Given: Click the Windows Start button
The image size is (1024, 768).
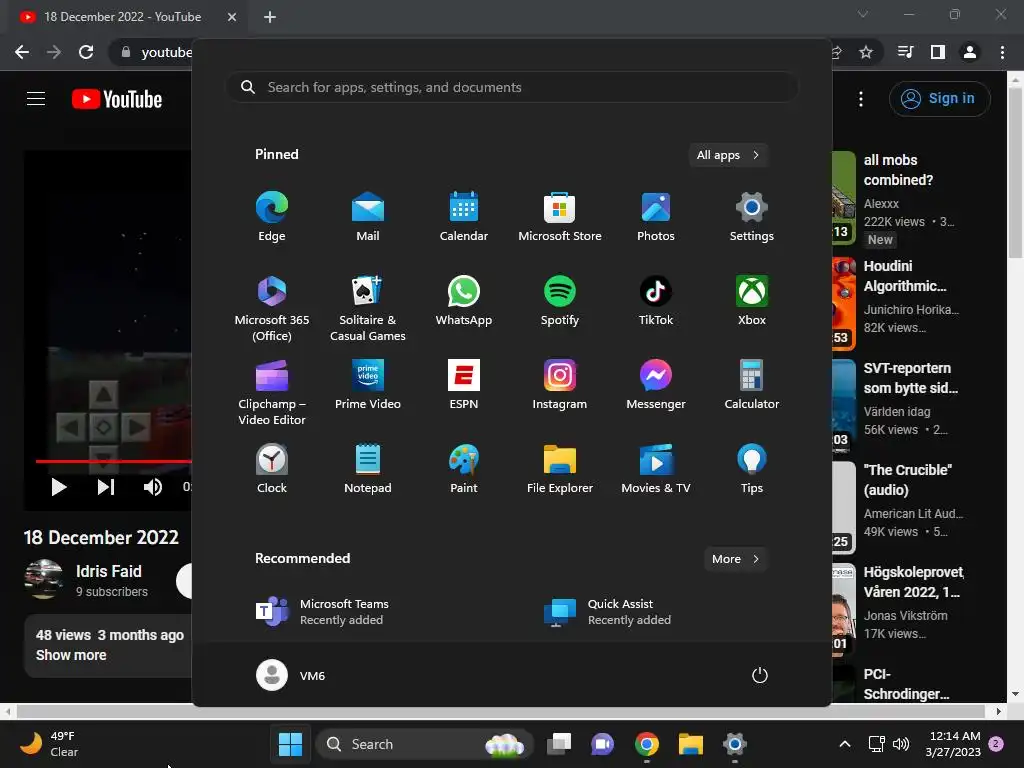Looking at the screenshot, I should coord(291,744).
